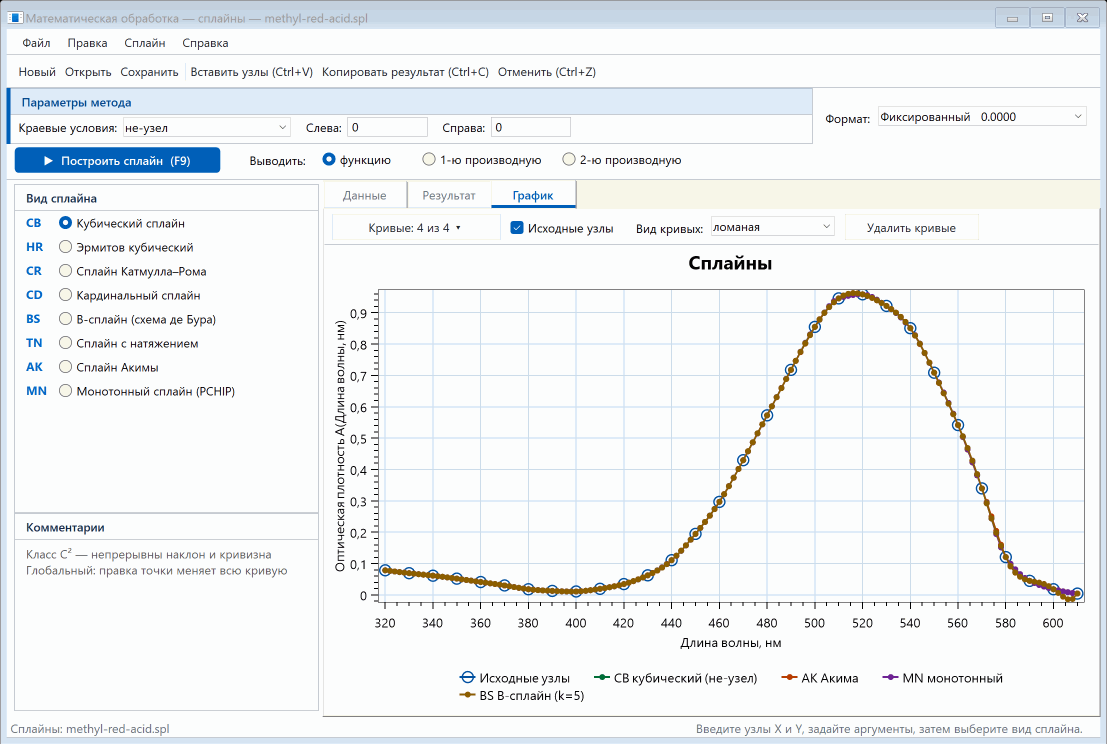
Task: Click the Слева boundary value field
Action: point(388,128)
